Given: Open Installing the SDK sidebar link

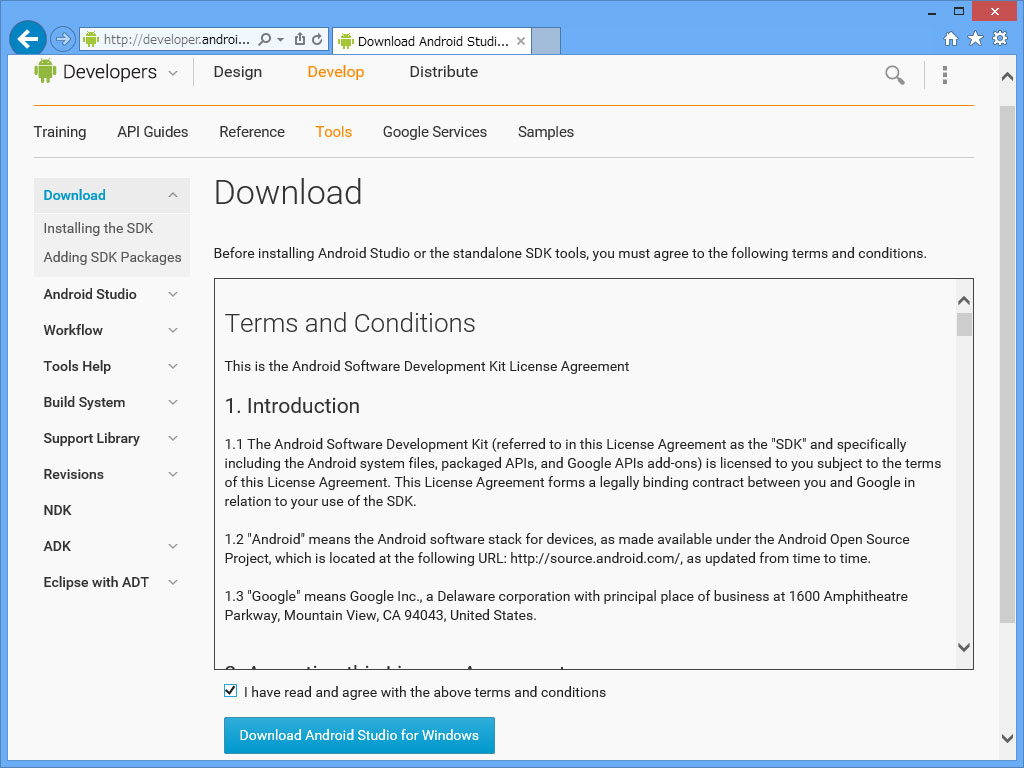Looking at the screenshot, I should pos(98,228).
